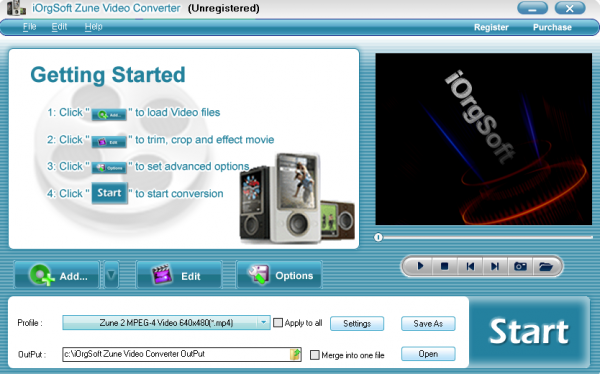The height and width of the screenshot is (374, 600).
Task: Open the Edit menu
Action: pyautogui.click(x=59, y=27)
